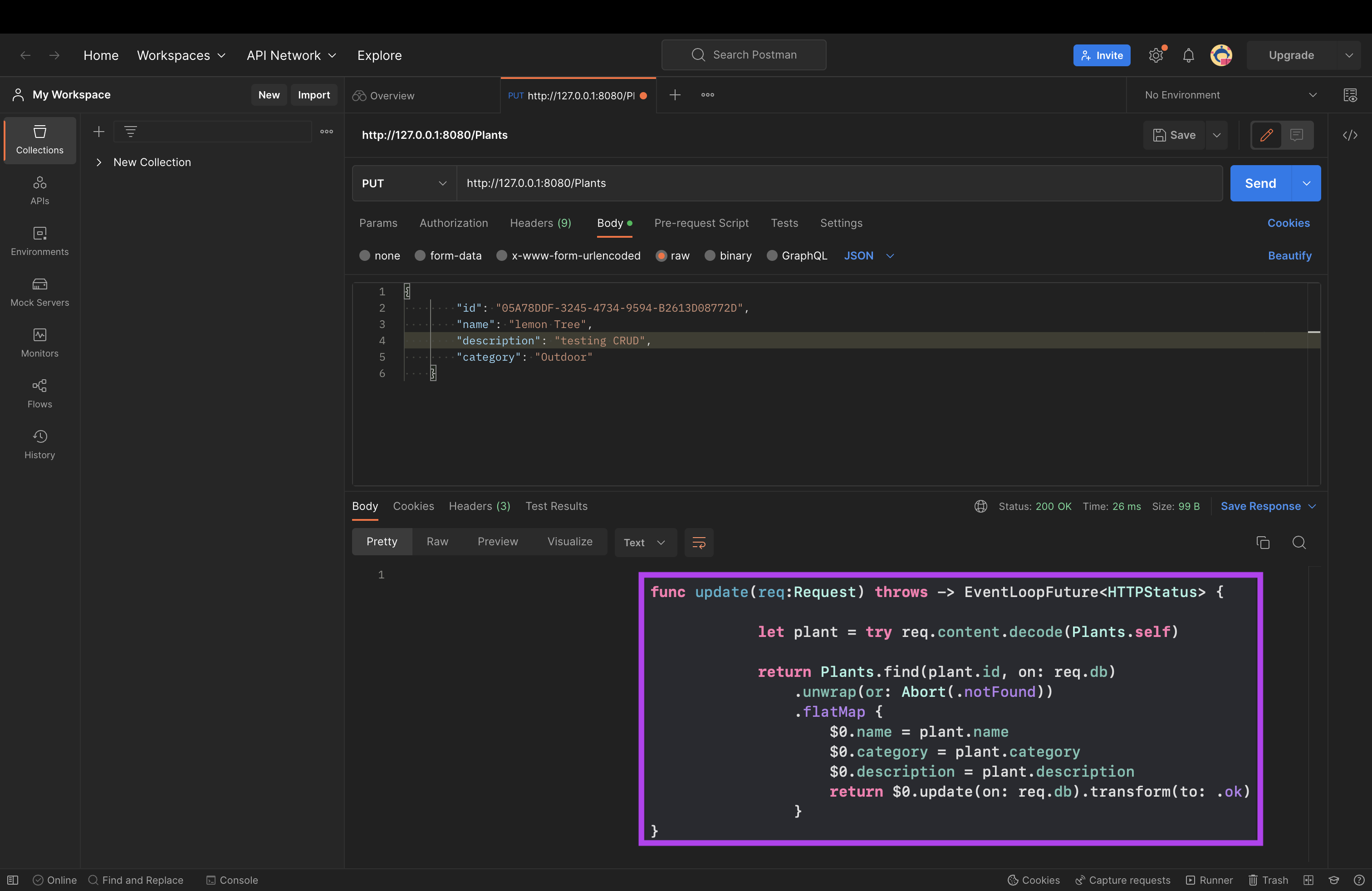Image resolution: width=1372 pixels, height=891 pixels.
Task: Open the Postman Console
Action: tap(232, 880)
